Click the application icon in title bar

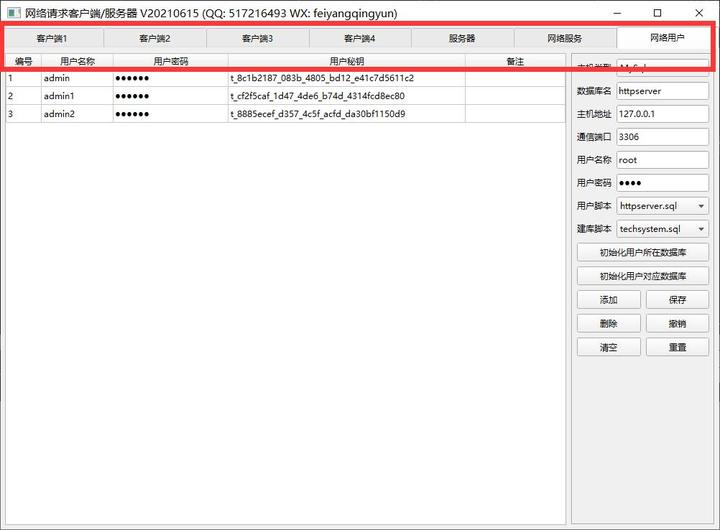point(14,13)
